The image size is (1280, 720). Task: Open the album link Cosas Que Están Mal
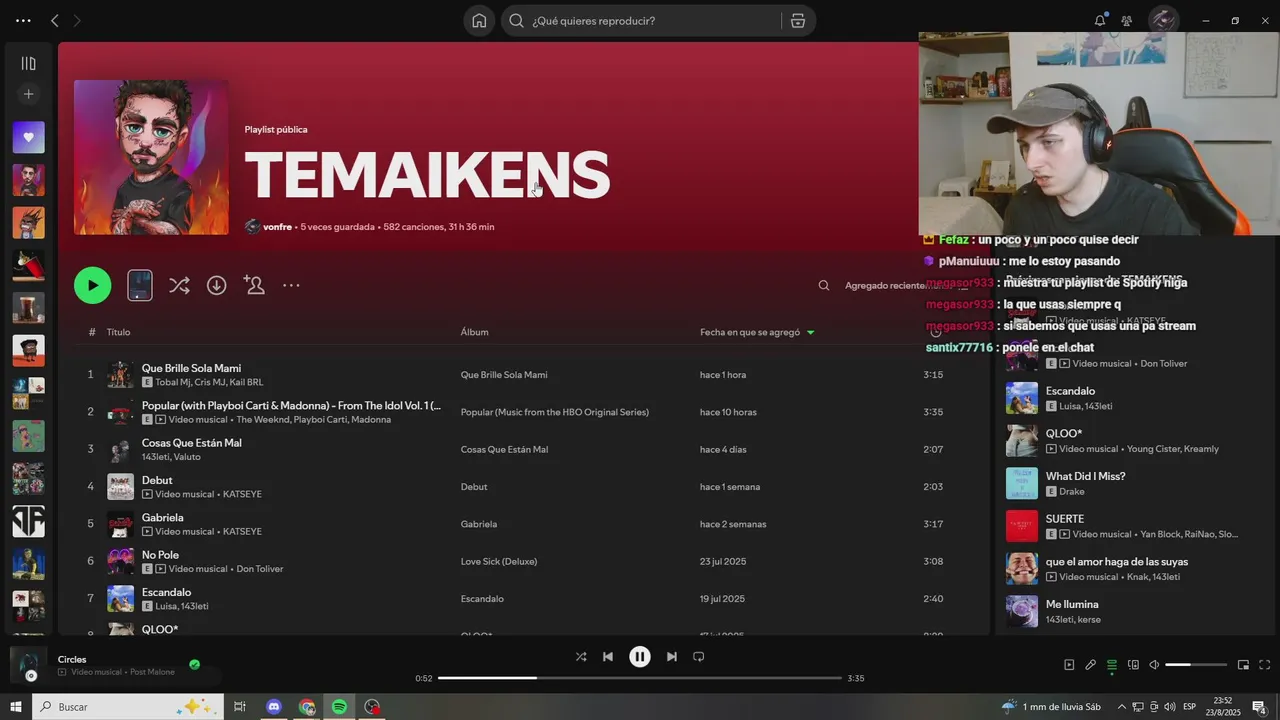(504, 450)
